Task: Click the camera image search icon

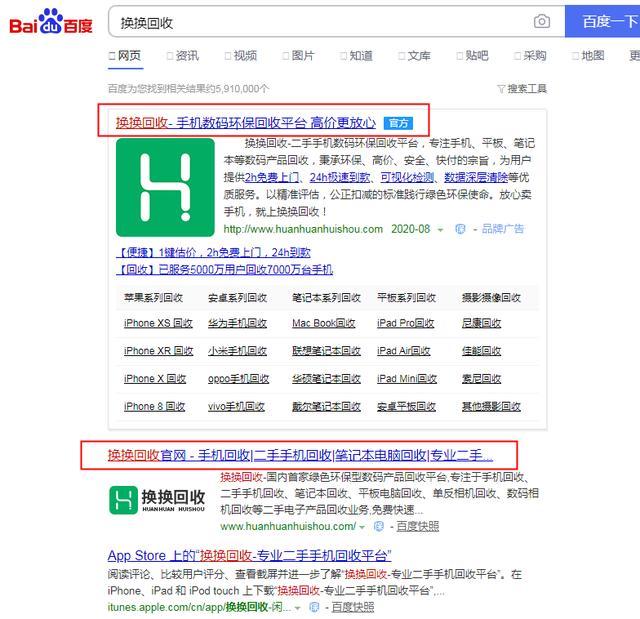Action: pos(542,21)
